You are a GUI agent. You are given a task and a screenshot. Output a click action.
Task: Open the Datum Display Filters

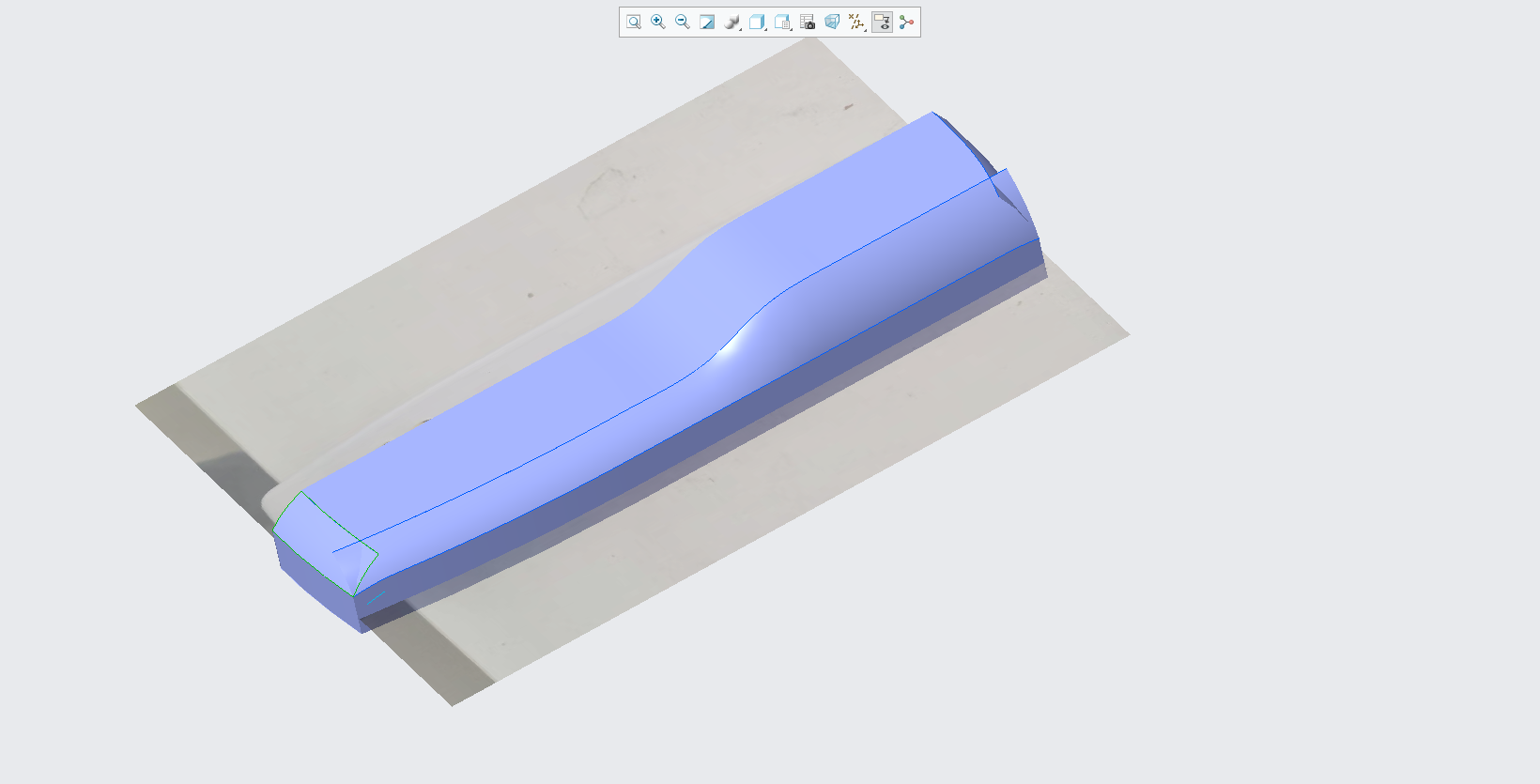[856, 22]
